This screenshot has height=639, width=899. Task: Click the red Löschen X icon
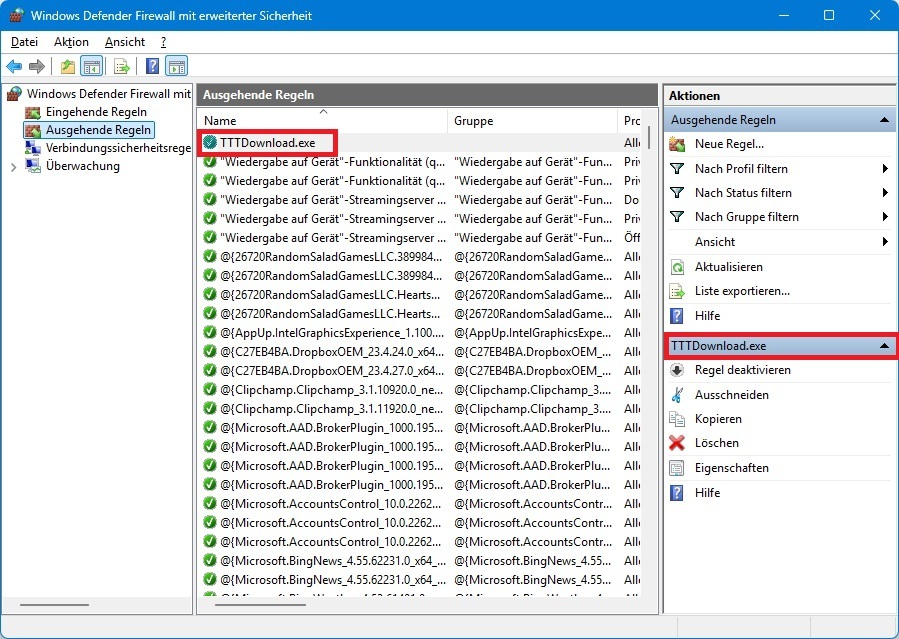point(677,443)
